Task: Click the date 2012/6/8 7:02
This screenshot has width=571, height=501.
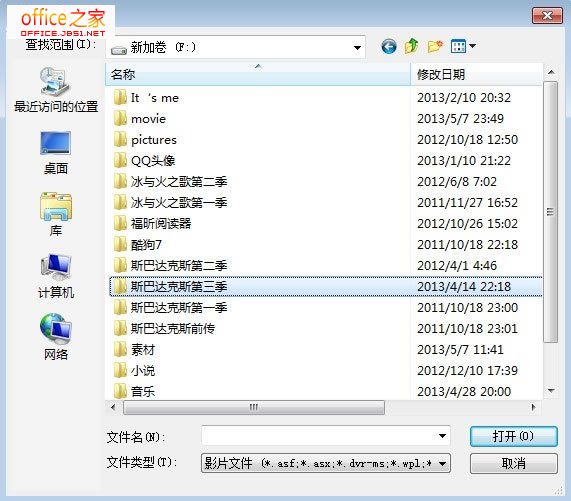Action: (457, 181)
